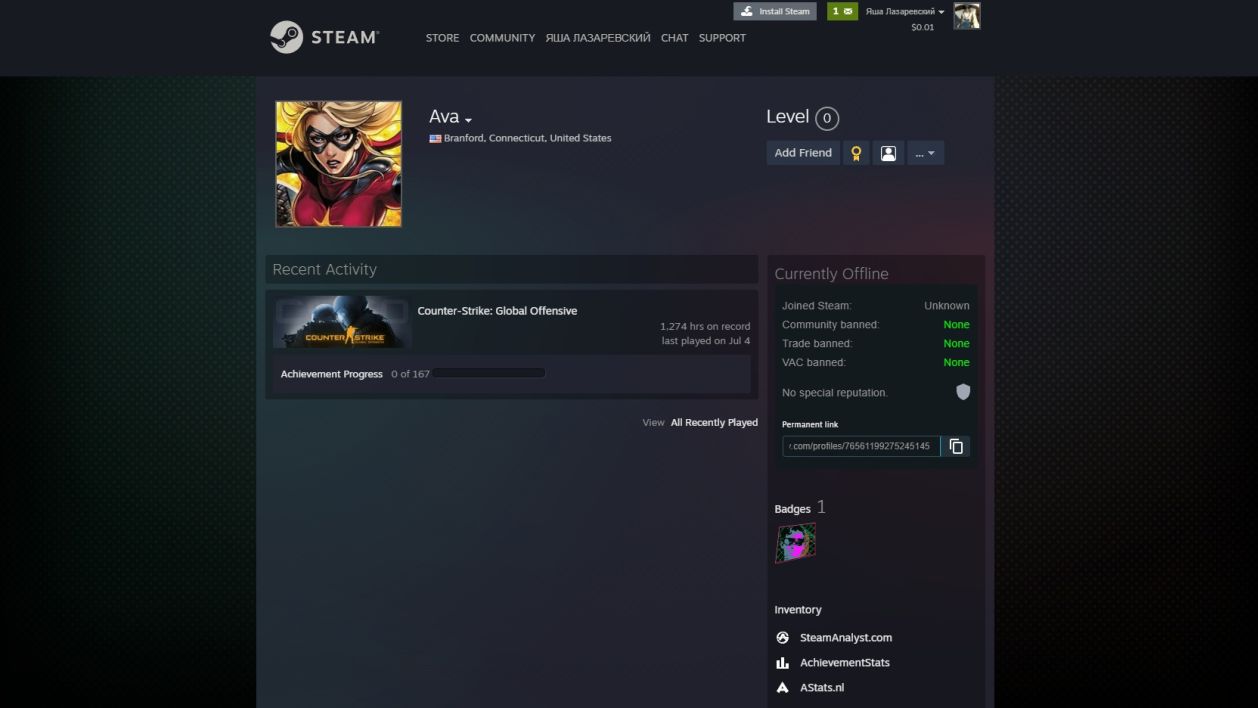The image size is (1258, 708).
Task: Click the Level 0 badge circle
Action: click(x=827, y=119)
